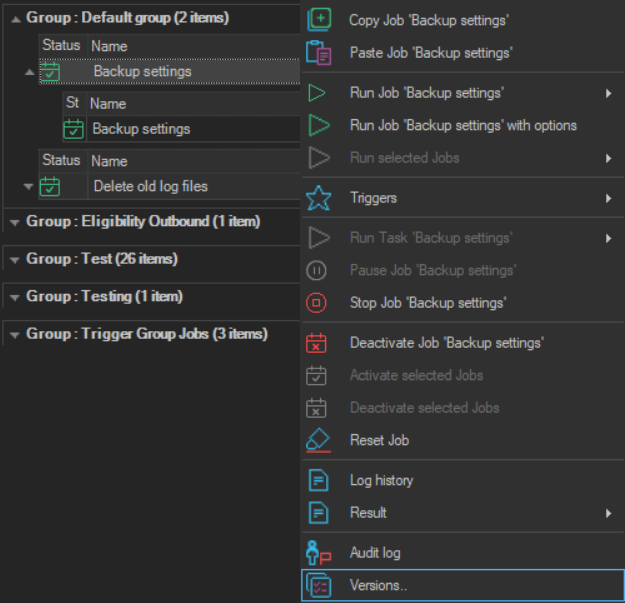This screenshot has height=603, width=625.
Task: Click the Deactivate Job calendar icon
Action: (x=317, y=343)
